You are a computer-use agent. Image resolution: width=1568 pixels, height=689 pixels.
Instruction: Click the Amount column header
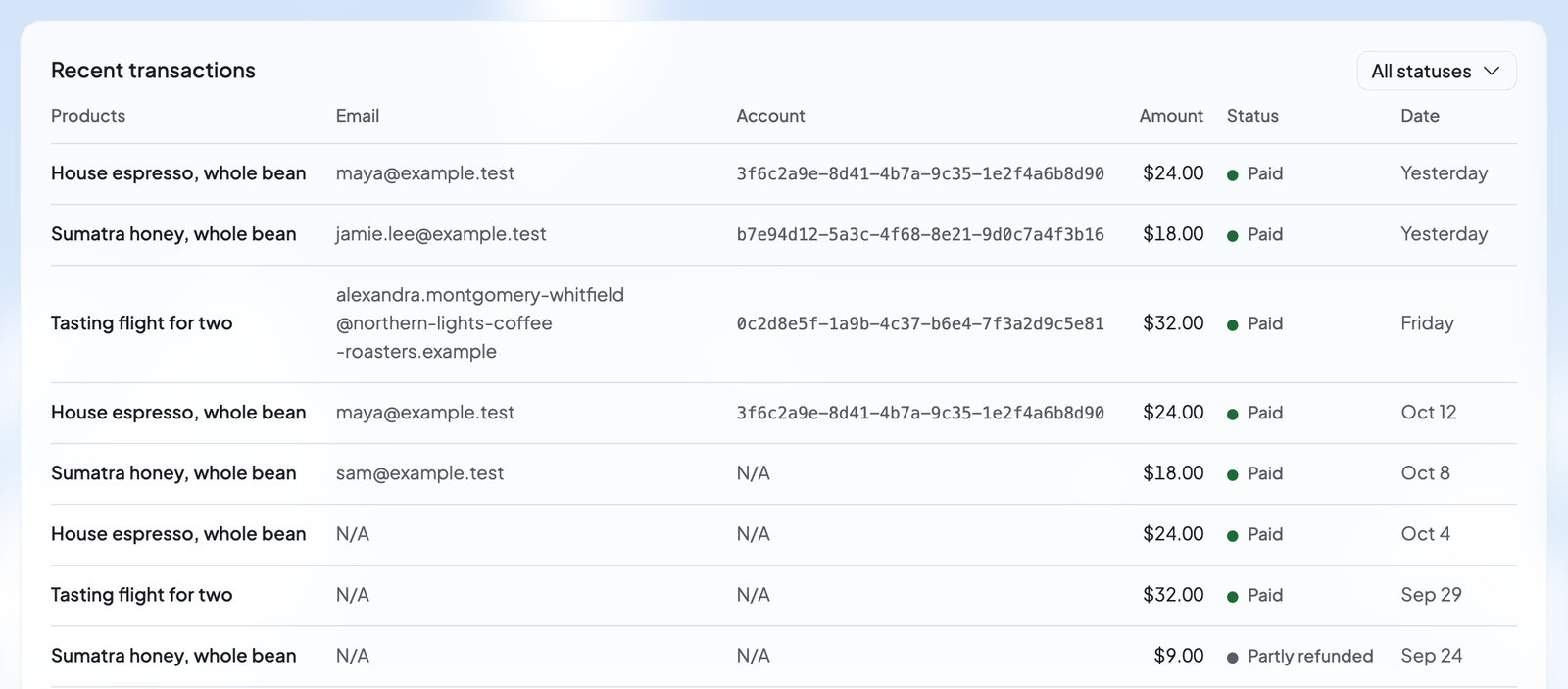click(1171, 116)
